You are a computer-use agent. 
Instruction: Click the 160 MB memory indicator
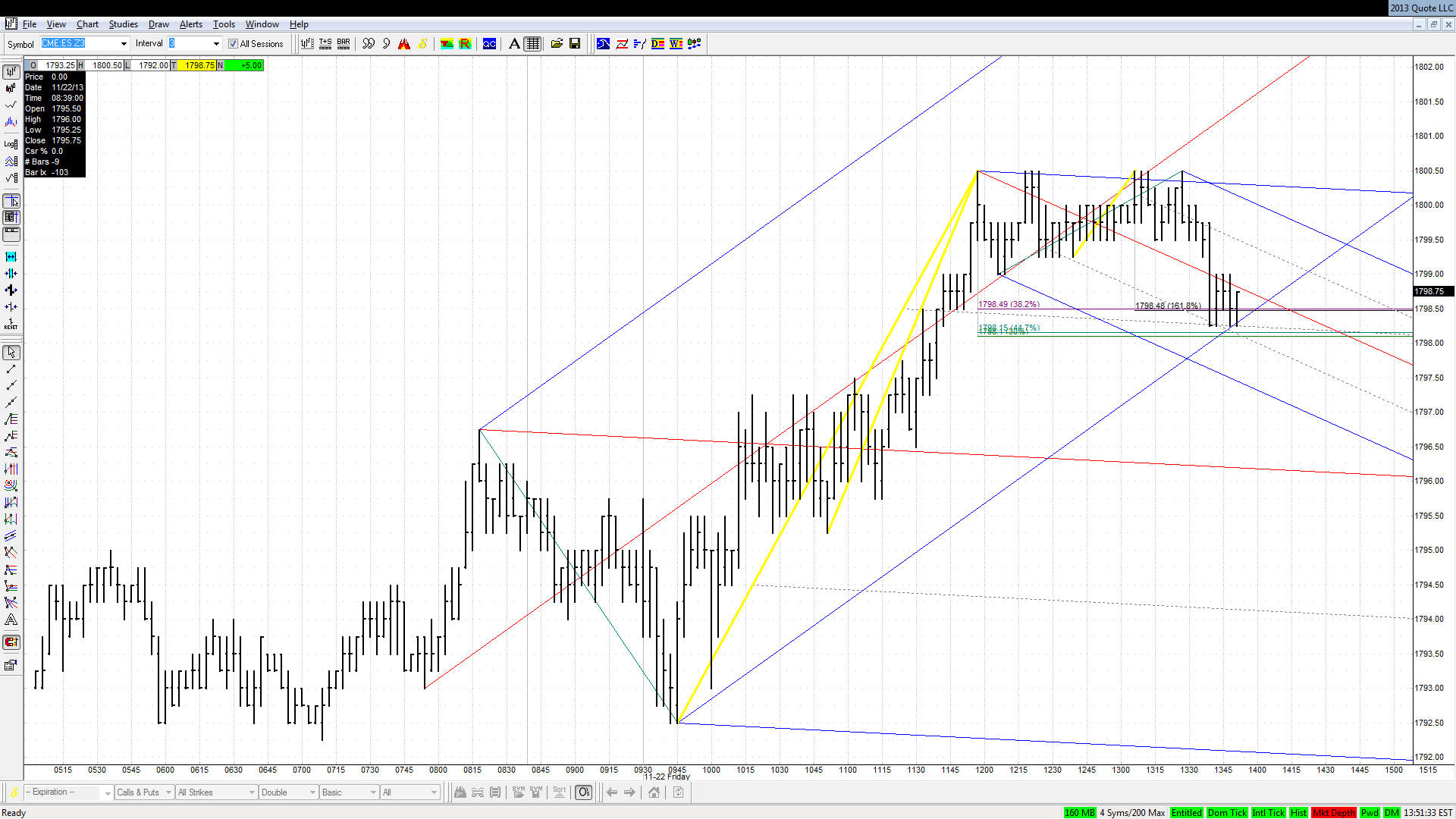(x=1080, y=812)
